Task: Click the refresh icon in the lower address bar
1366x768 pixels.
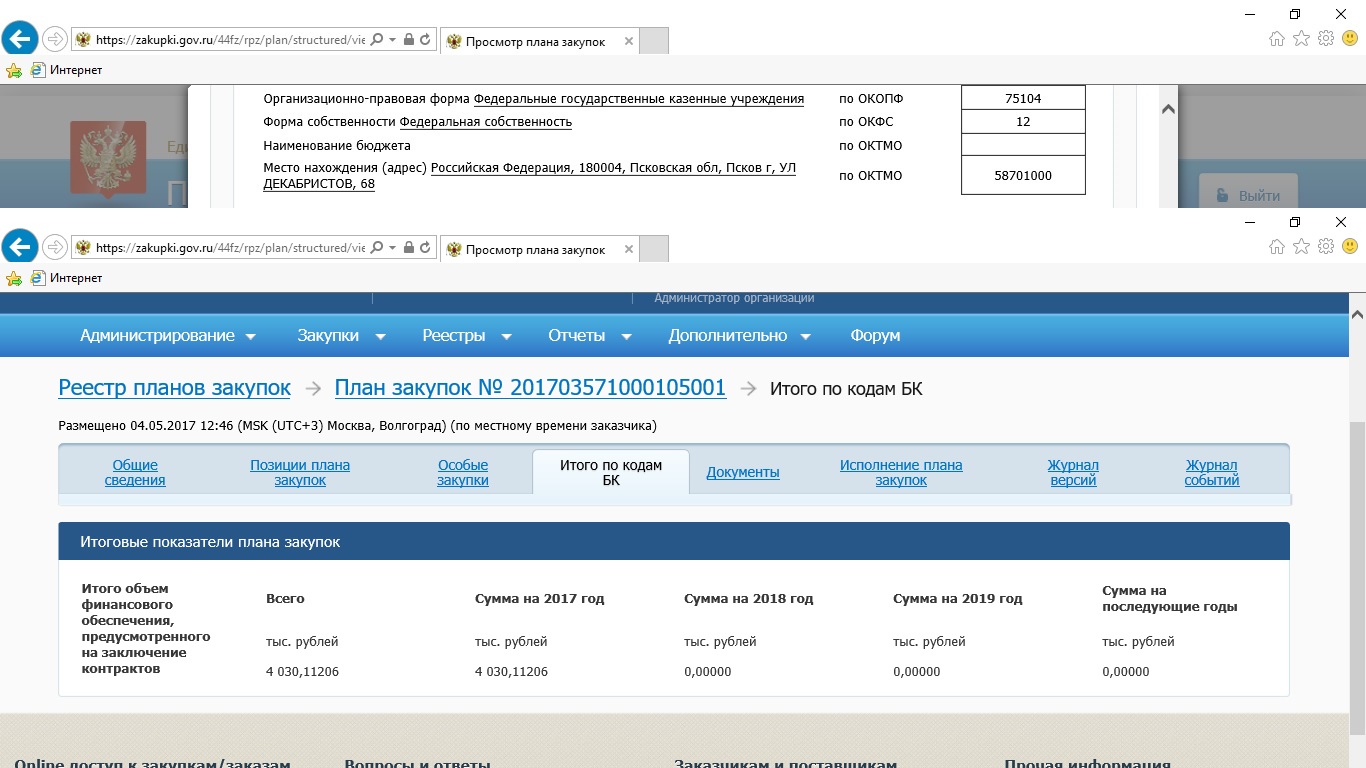Action: pos(425,247)
